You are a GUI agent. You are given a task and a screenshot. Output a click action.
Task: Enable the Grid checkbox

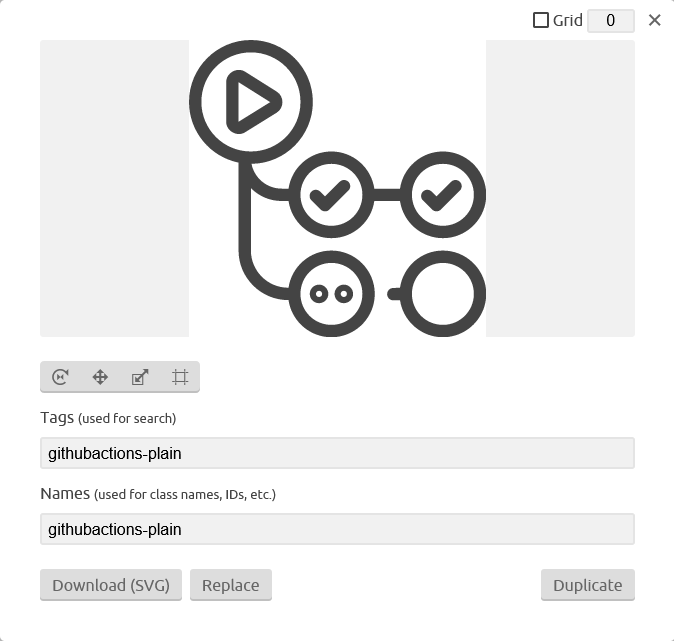pyautogui.click(x=541, y=20)
